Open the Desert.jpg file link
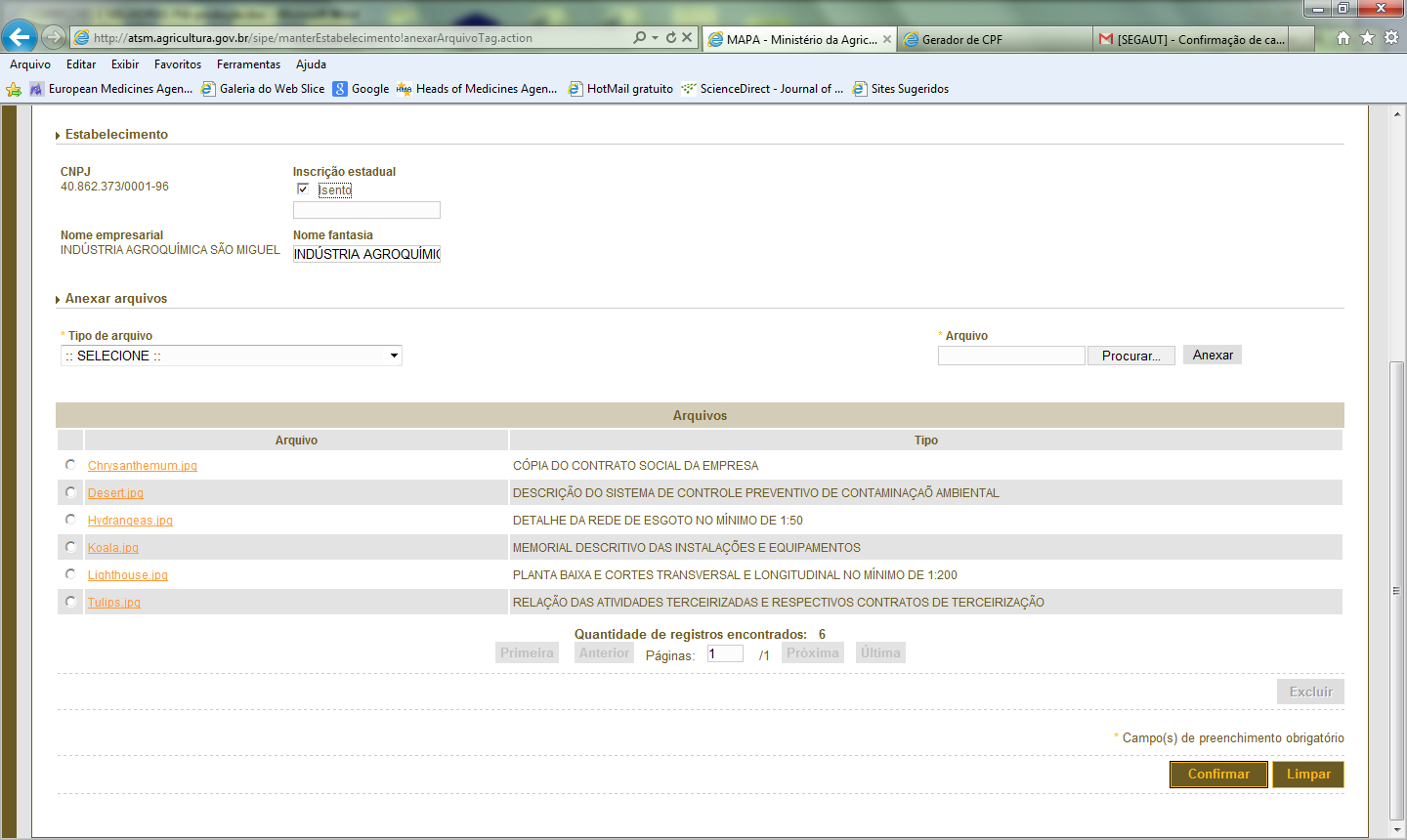Screen dimensions: 1407x840 pos(115,493)
